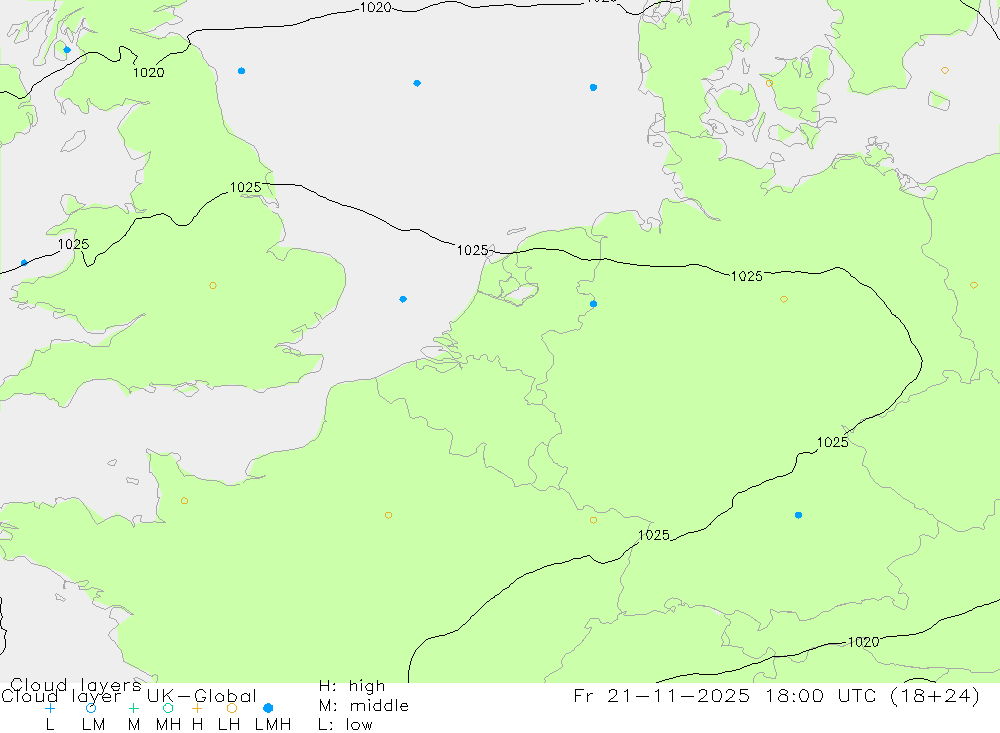Click the 1020 isobar label over southern Scotland
1000x733 pixels.
click(x=149, y=73)
